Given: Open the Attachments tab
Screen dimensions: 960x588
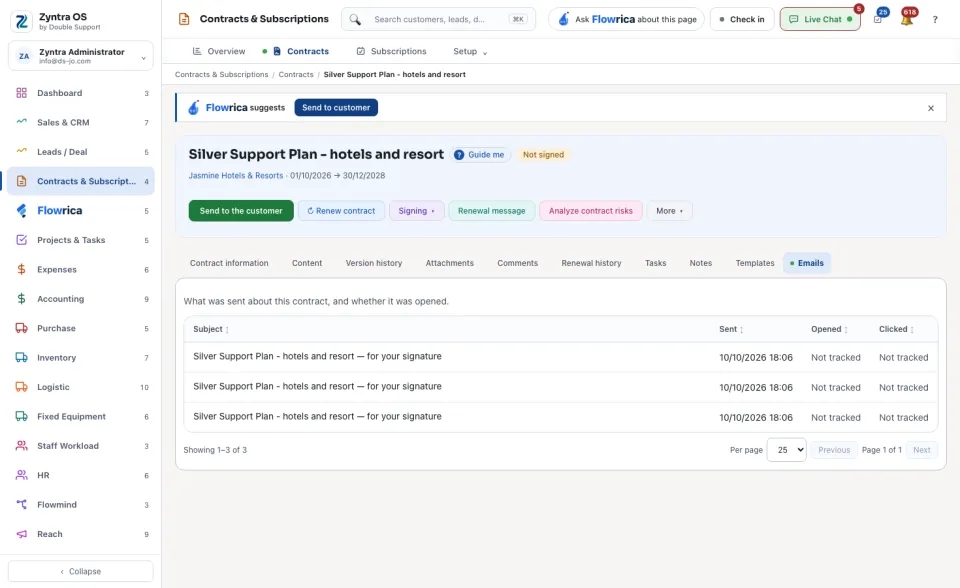Looking at the screenshot, I should [450, 263].
